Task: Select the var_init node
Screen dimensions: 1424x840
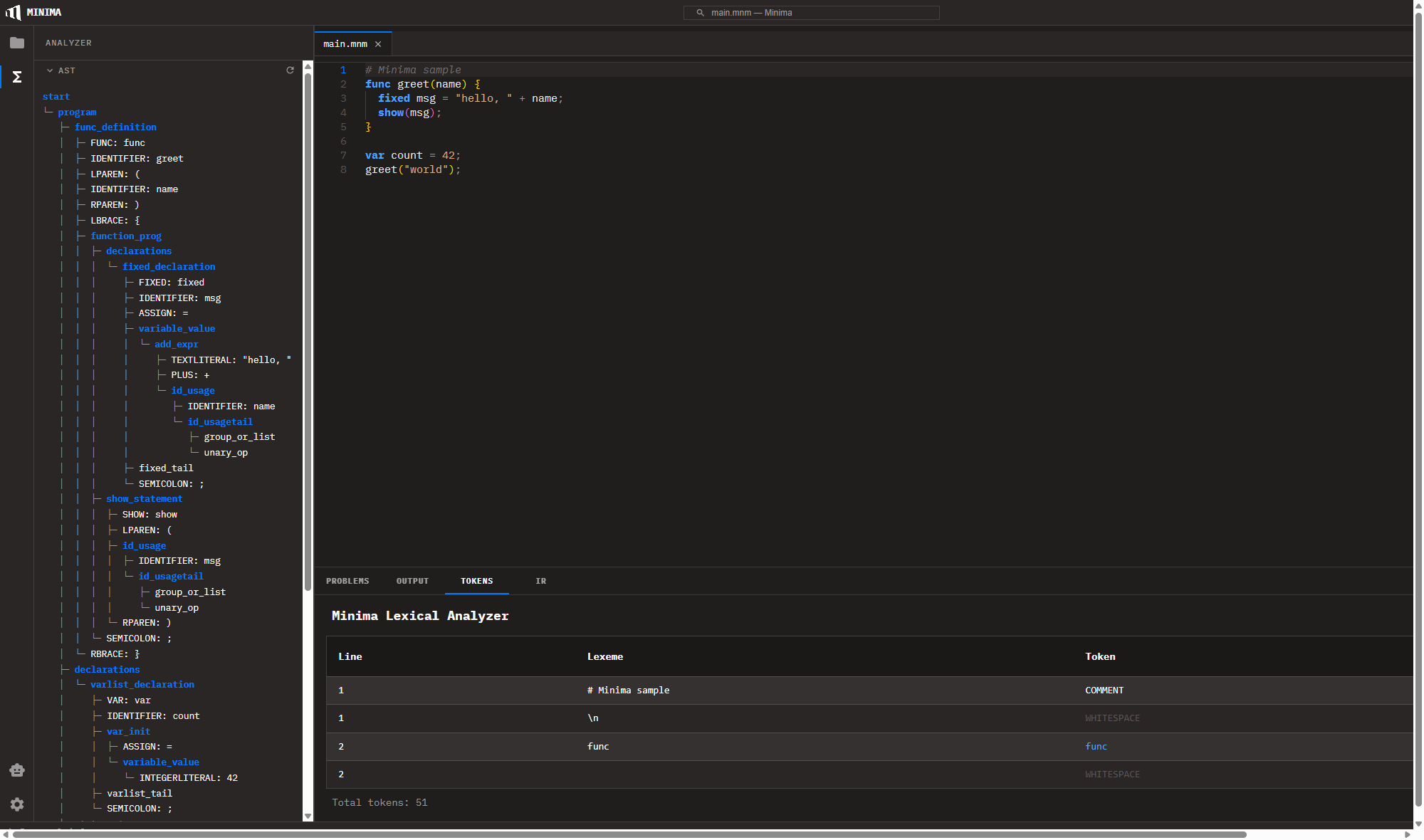Action: 128,732
